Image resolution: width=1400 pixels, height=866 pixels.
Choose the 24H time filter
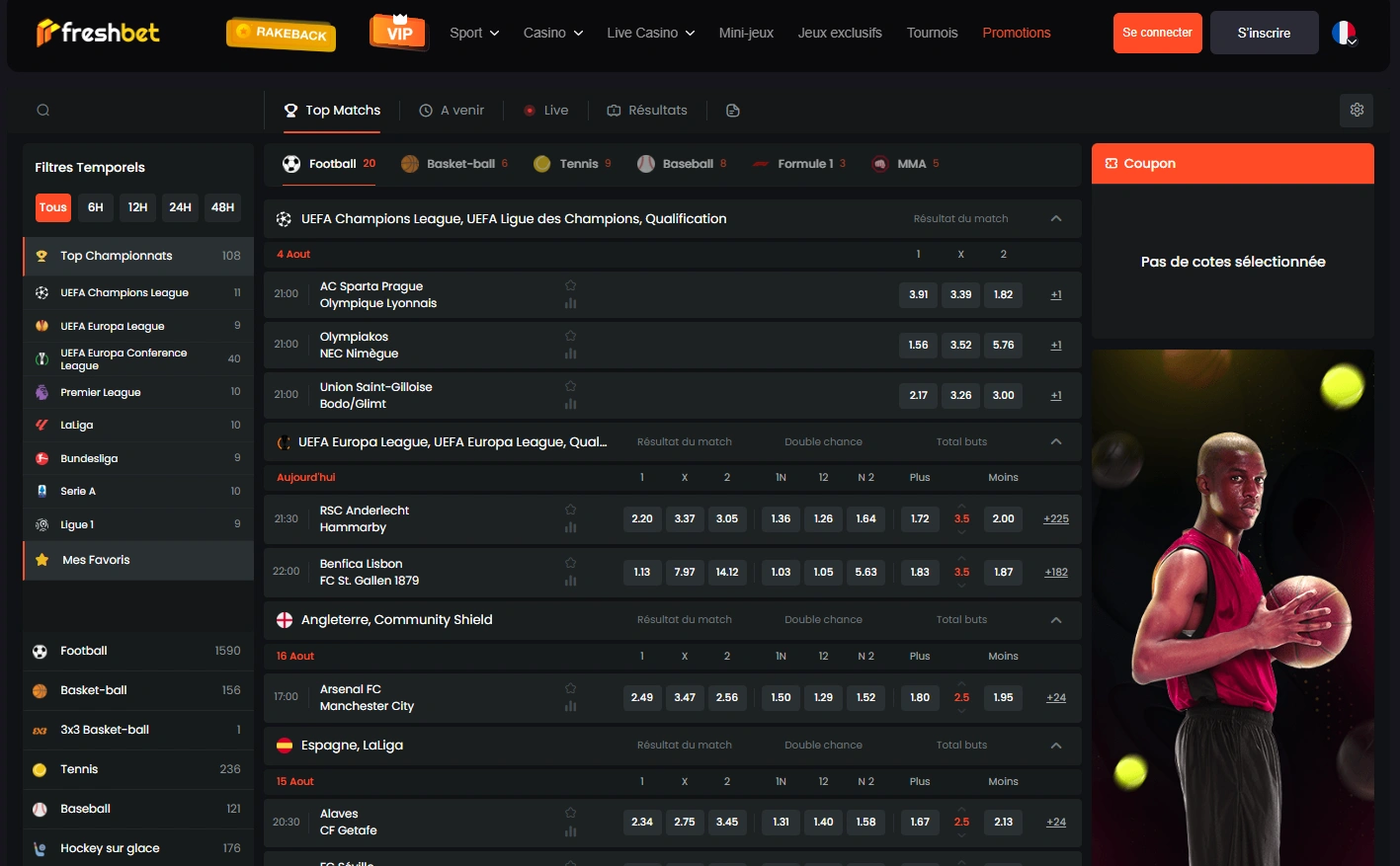181,207
